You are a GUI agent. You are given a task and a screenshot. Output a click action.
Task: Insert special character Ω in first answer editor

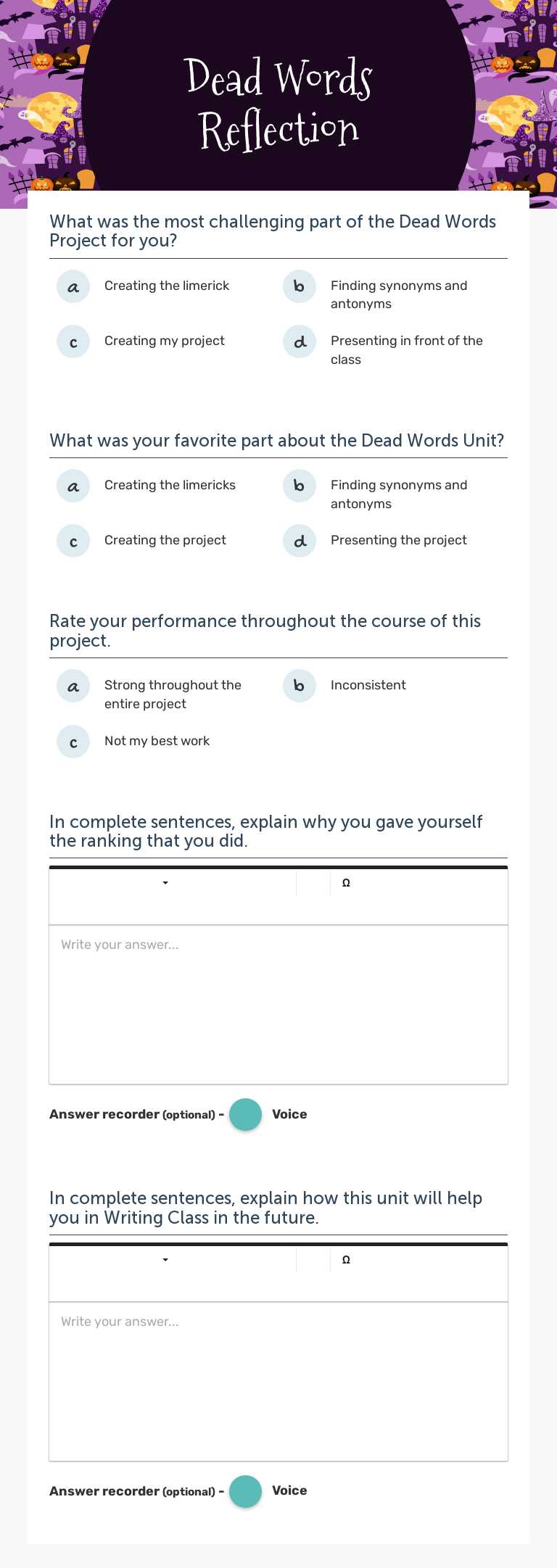(x=346, y=882)
